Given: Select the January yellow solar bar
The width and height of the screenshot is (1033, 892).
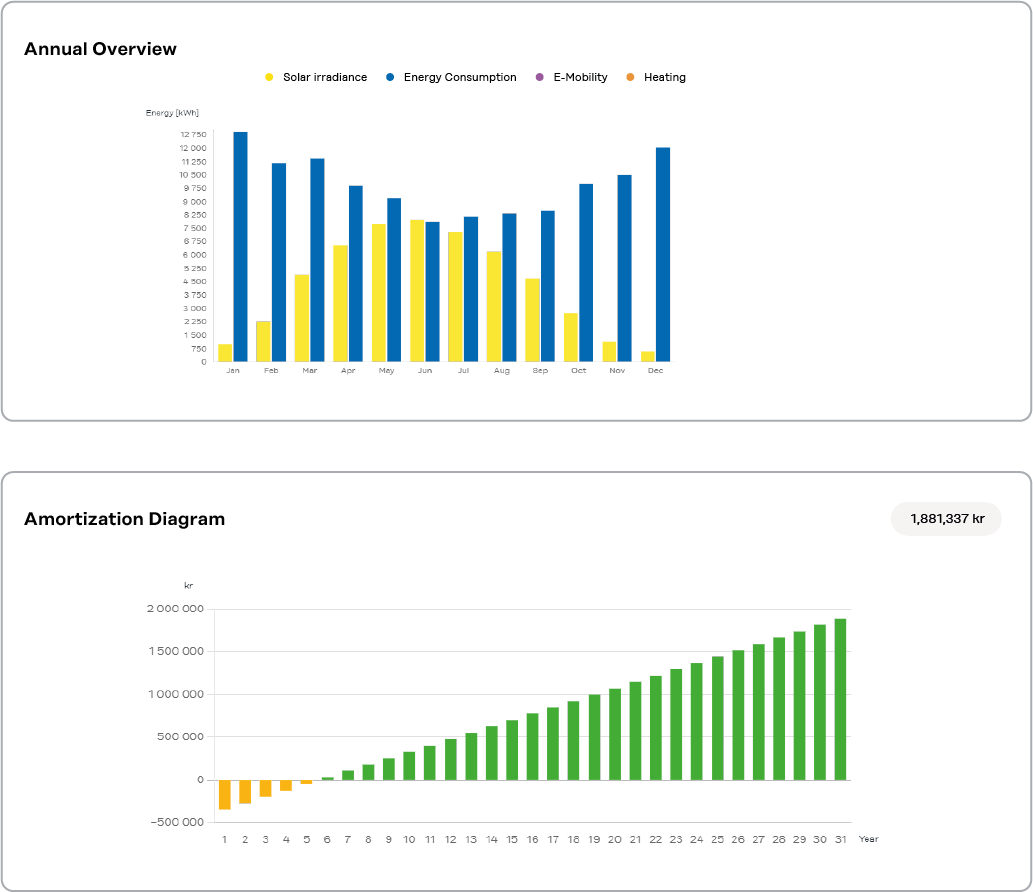Looking at the screenshot, I should point(225,353).
